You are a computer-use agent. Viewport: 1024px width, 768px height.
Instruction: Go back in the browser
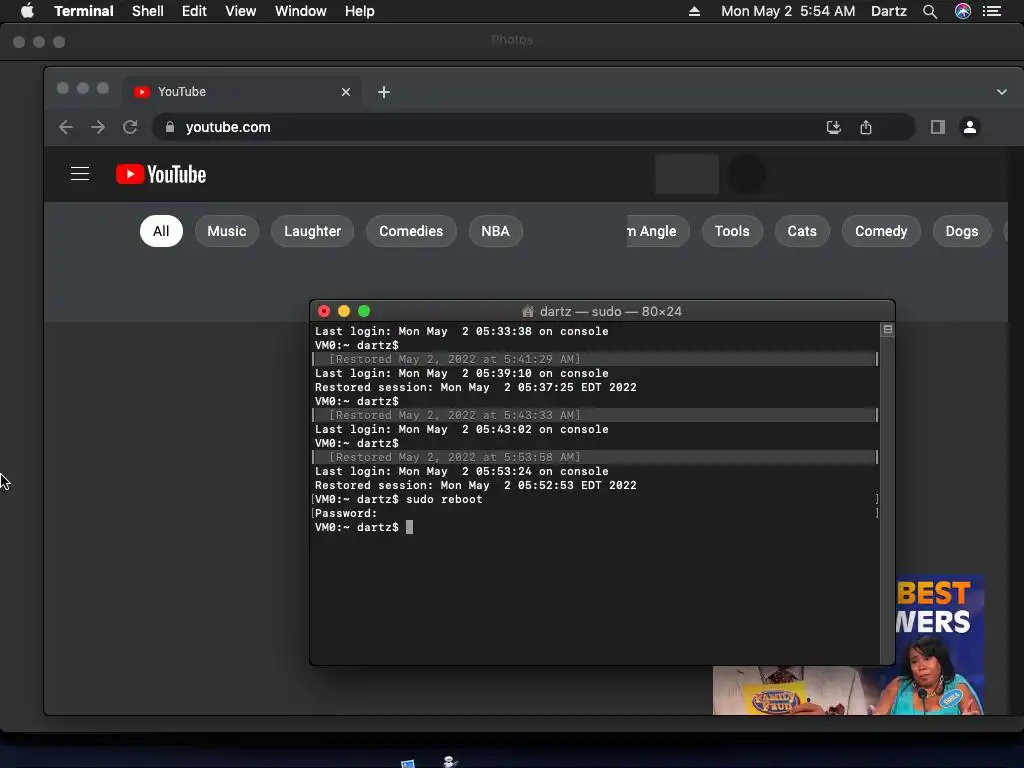65,127
